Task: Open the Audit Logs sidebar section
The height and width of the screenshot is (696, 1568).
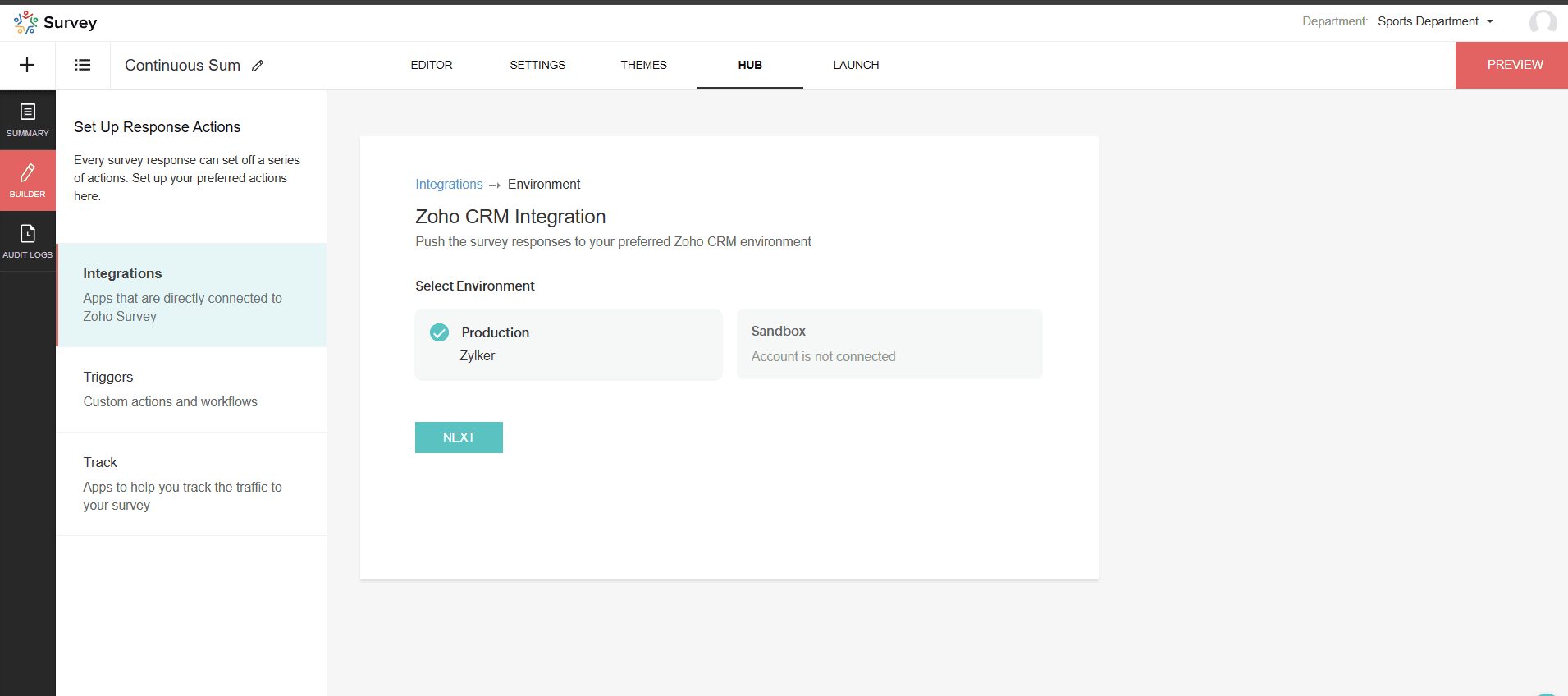Action: point(28,241)
